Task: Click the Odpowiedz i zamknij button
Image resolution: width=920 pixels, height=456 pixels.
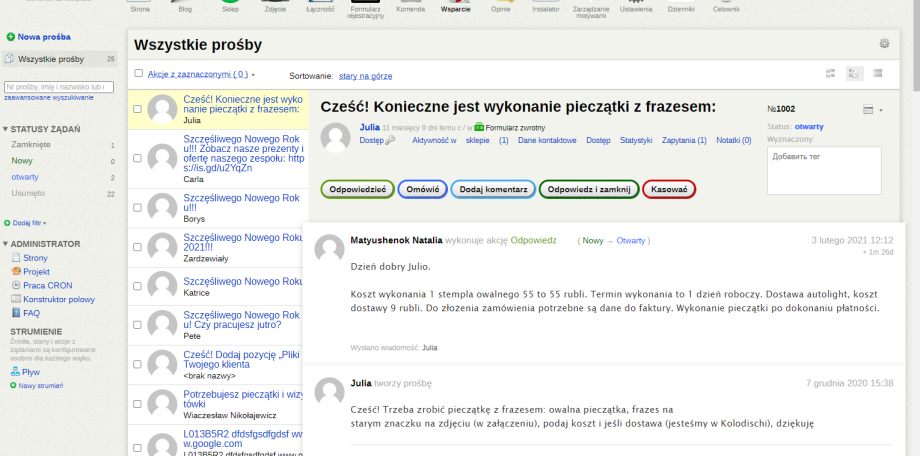Action: tap(588, 190)
